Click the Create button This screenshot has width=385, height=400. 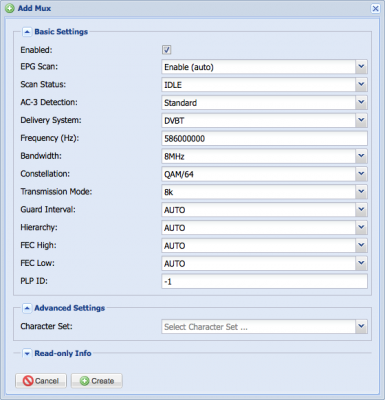pos(97,381)
